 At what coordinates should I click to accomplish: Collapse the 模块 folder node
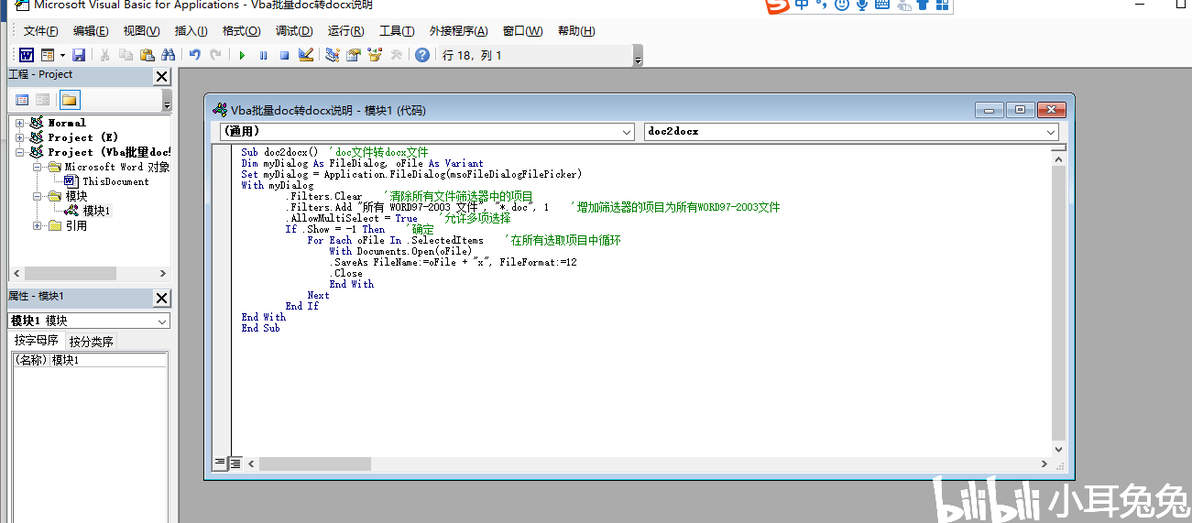point(37,196)
